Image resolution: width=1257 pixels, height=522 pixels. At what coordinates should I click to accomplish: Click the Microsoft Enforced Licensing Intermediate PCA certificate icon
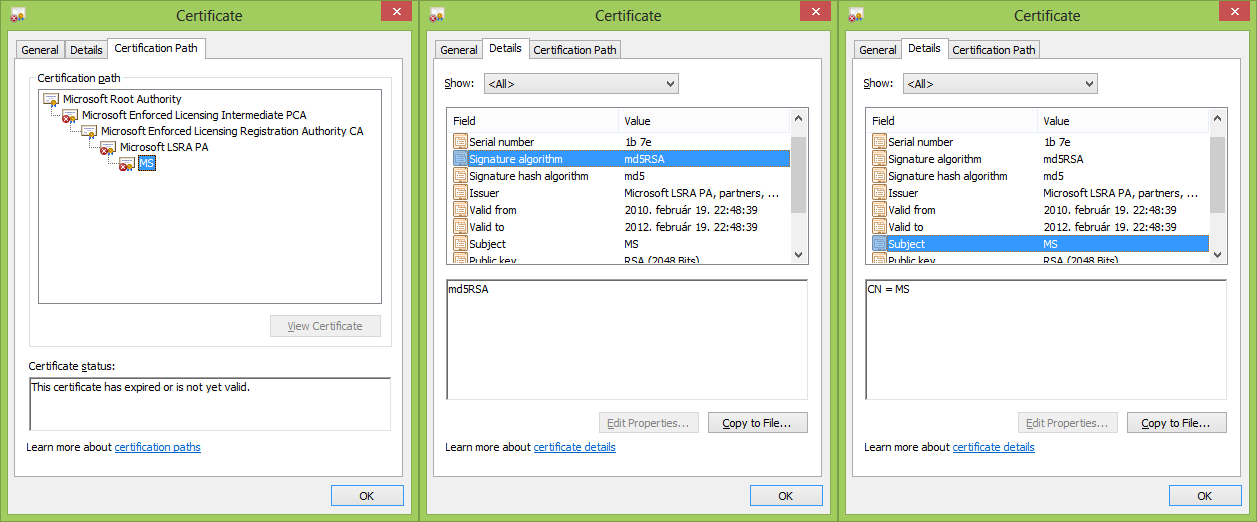[x=70, y=116]
